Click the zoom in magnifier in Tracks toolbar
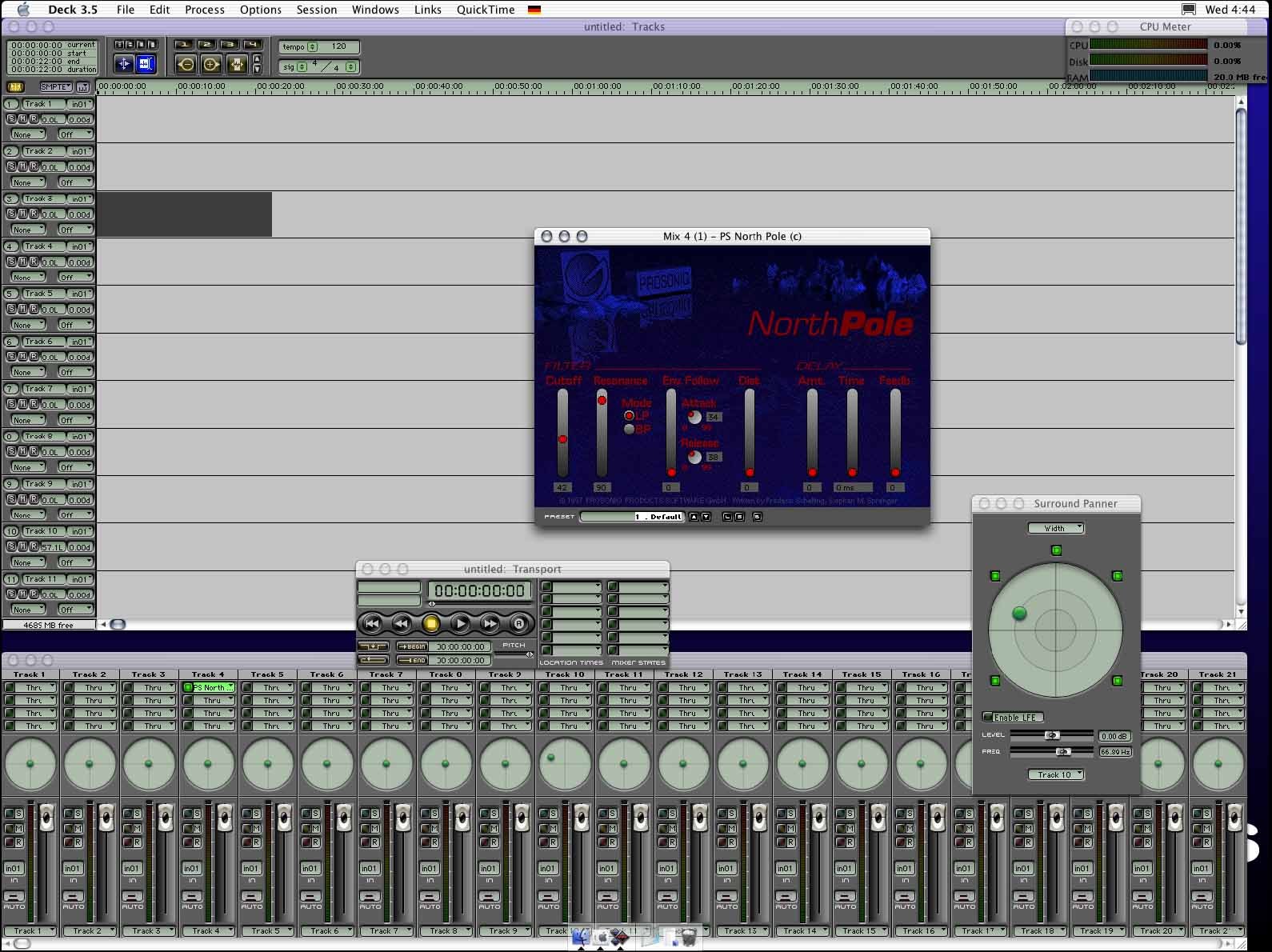The height and width of the screenshot is (952, 1272). click(x=211, y=64)
